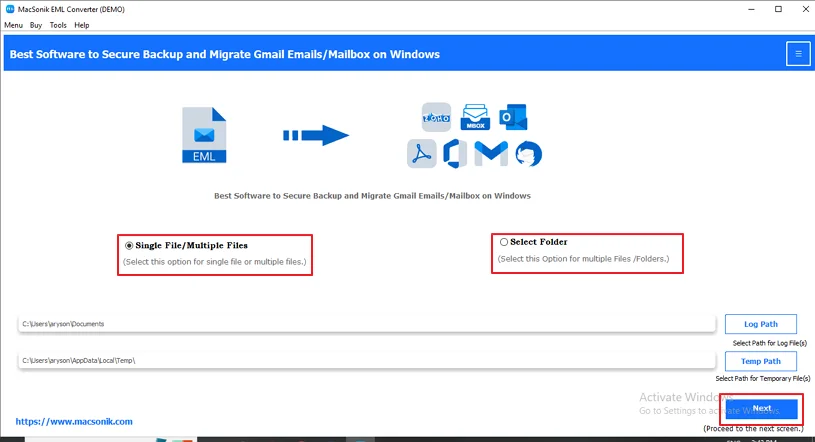
Task: Open the Menu menu
Action: tap(14, 25)
